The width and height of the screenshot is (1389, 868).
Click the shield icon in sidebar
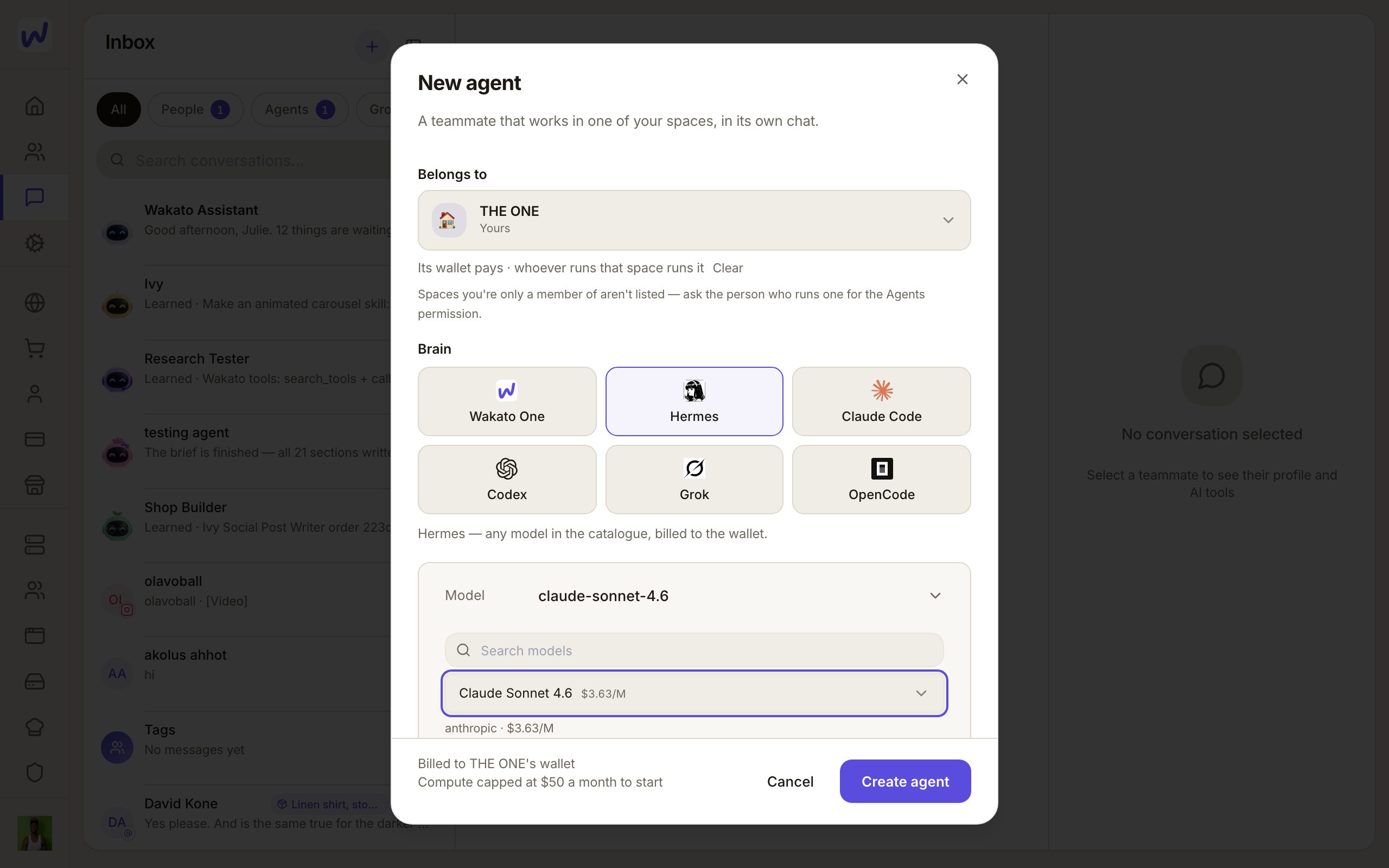point(34,772)
